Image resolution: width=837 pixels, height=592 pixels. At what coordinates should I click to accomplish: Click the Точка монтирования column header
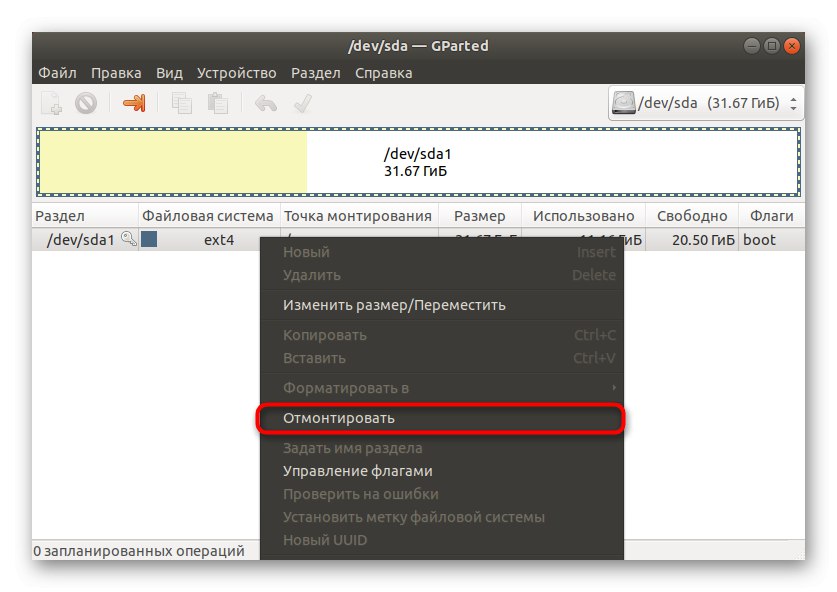(x=359, y=216)
